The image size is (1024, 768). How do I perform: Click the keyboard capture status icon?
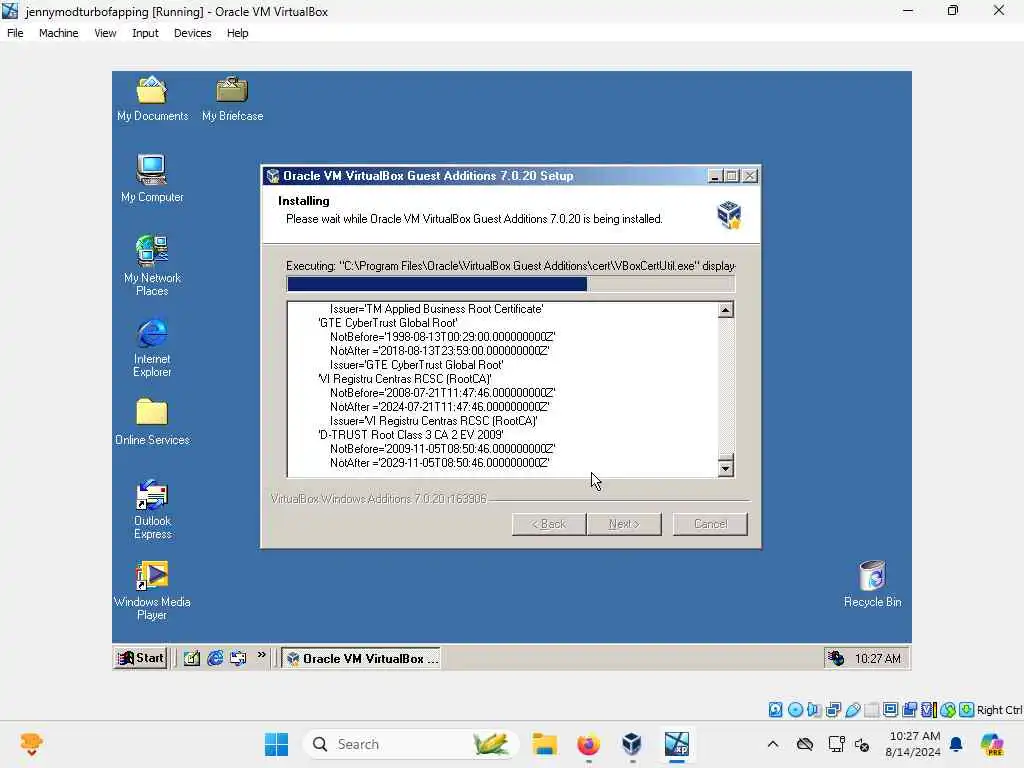pos(967,710)
